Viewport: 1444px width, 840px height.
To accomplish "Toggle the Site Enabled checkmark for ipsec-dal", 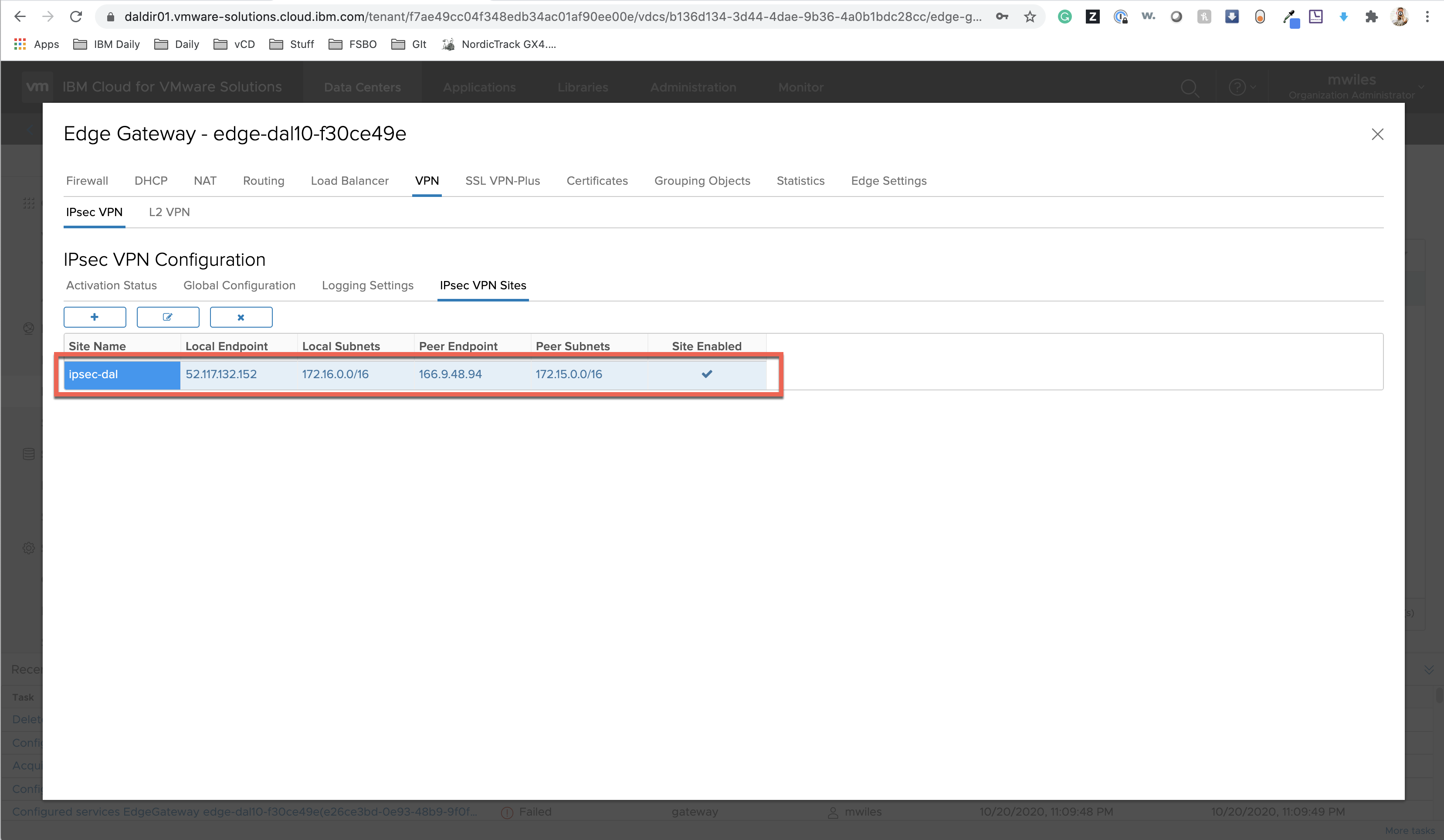I will pos(706,374).
